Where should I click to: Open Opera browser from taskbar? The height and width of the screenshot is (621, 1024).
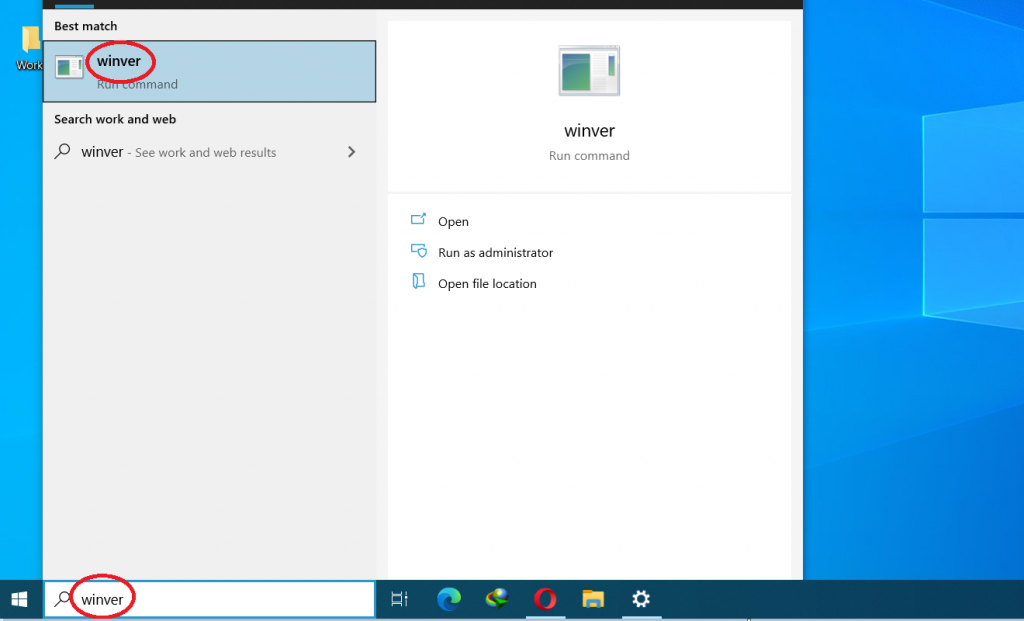545,599
